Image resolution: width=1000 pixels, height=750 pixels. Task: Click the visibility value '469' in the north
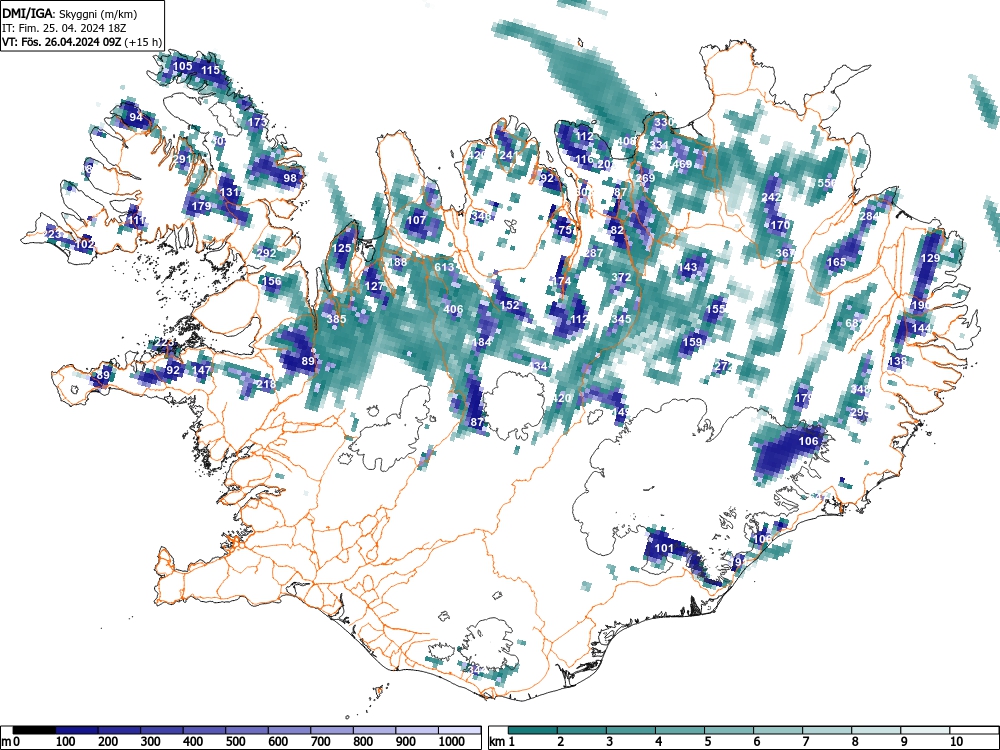click(x=682, y=164)
